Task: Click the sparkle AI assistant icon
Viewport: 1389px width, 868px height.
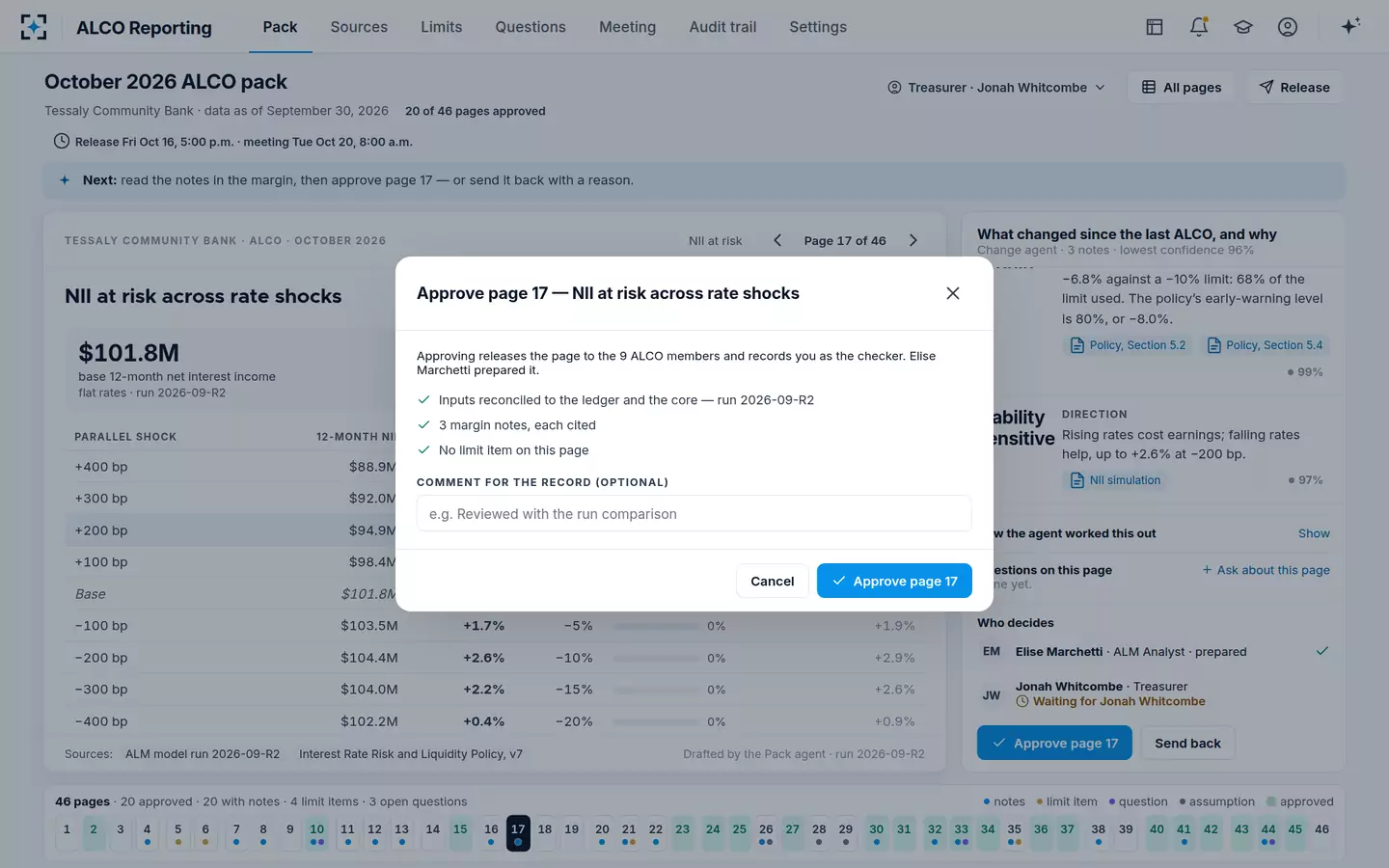Action: click(1350, 26)
